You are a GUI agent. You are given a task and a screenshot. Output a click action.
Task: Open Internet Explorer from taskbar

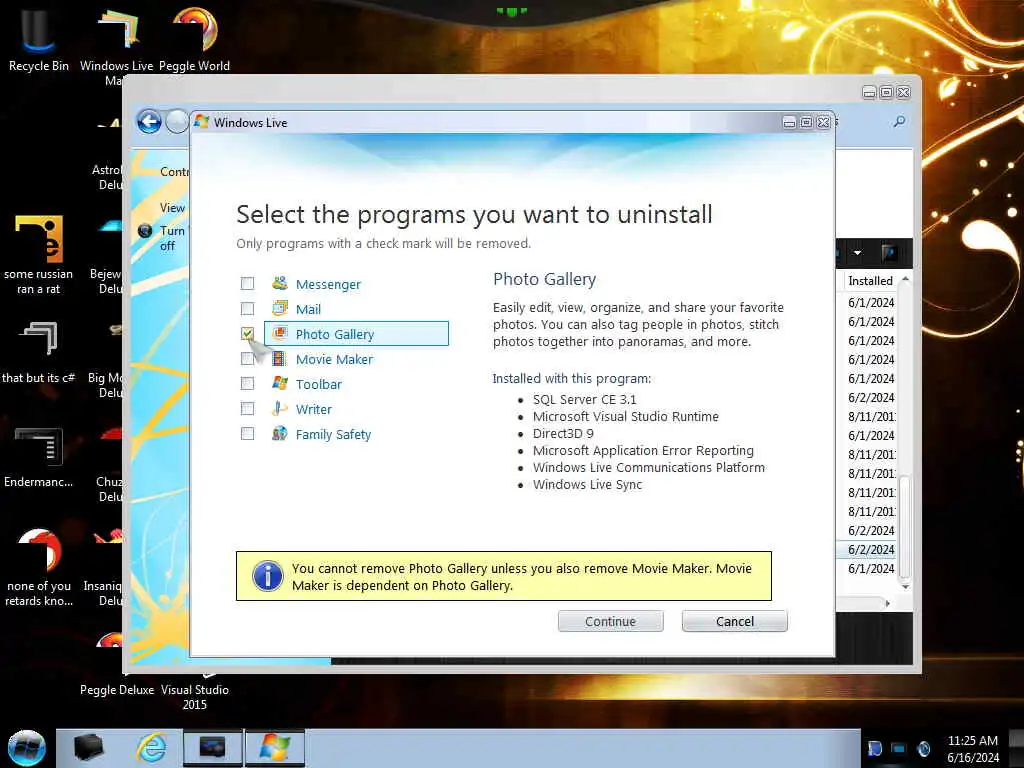point(151,748)
